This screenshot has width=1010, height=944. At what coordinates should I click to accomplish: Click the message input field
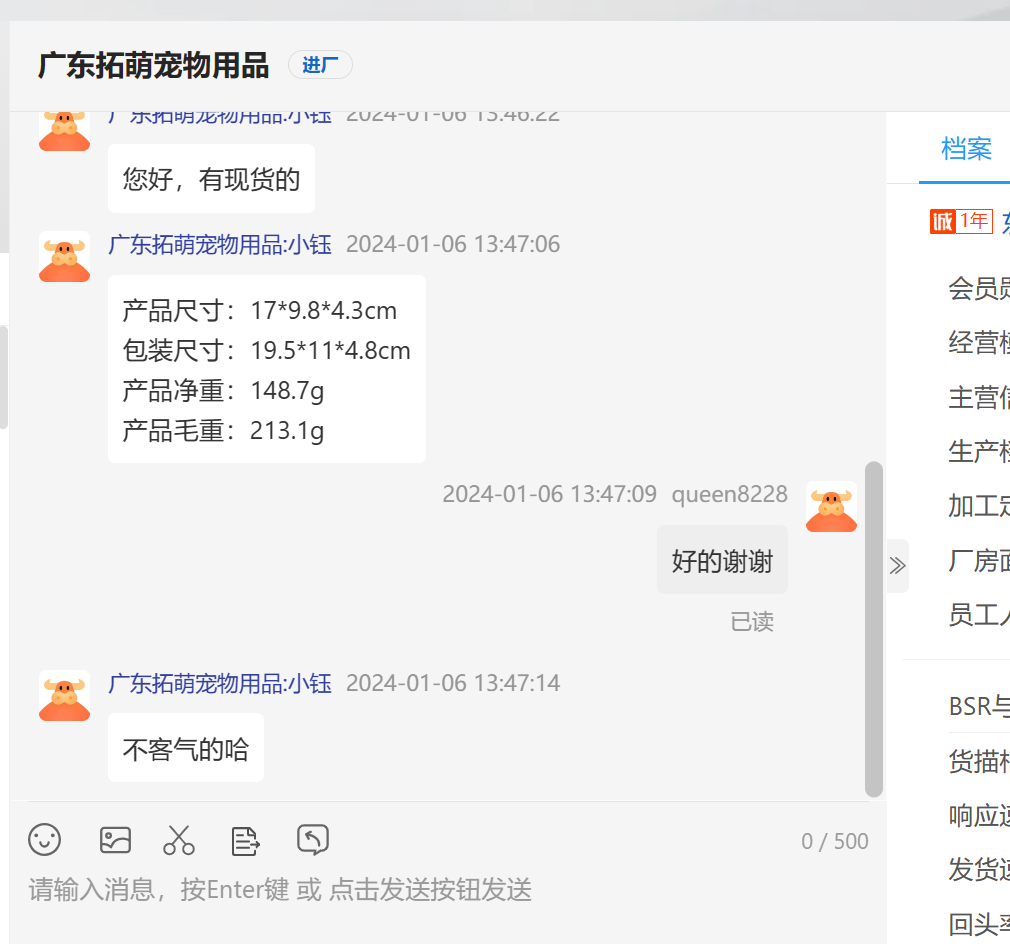click(440, 890)
